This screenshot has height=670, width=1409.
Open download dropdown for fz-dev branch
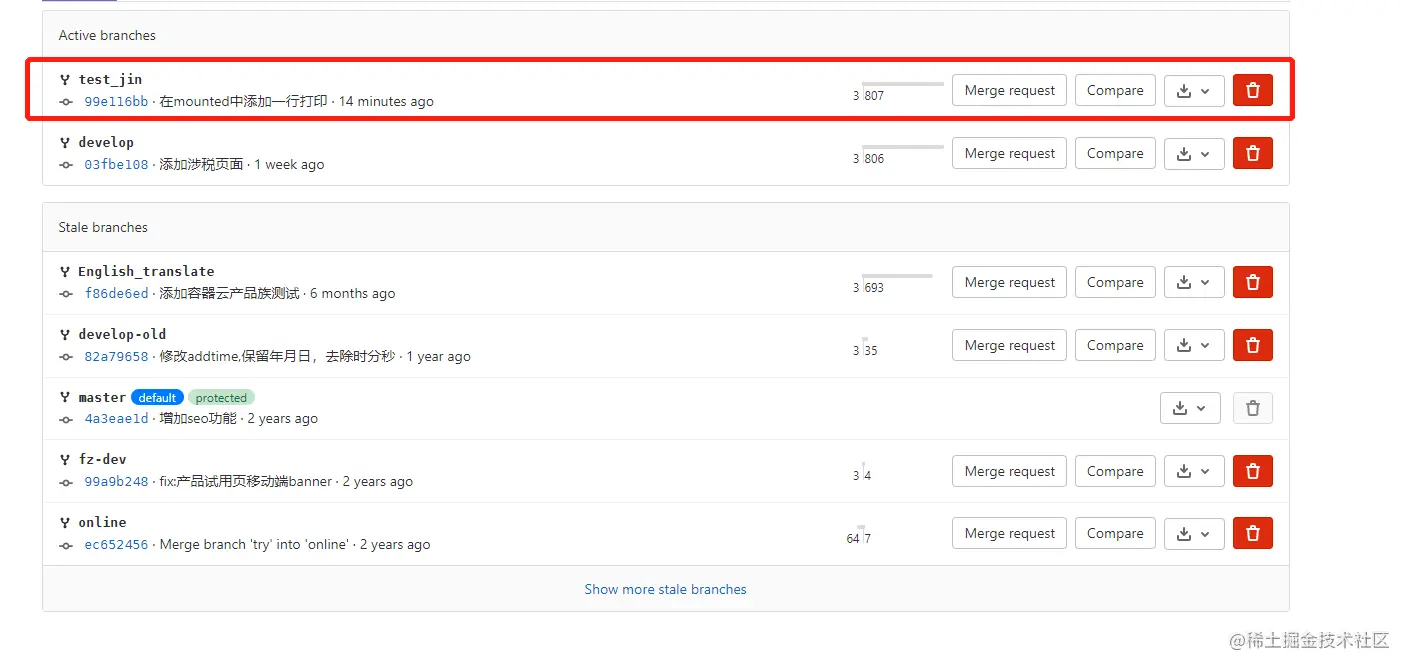click(x=1194, y=471)
